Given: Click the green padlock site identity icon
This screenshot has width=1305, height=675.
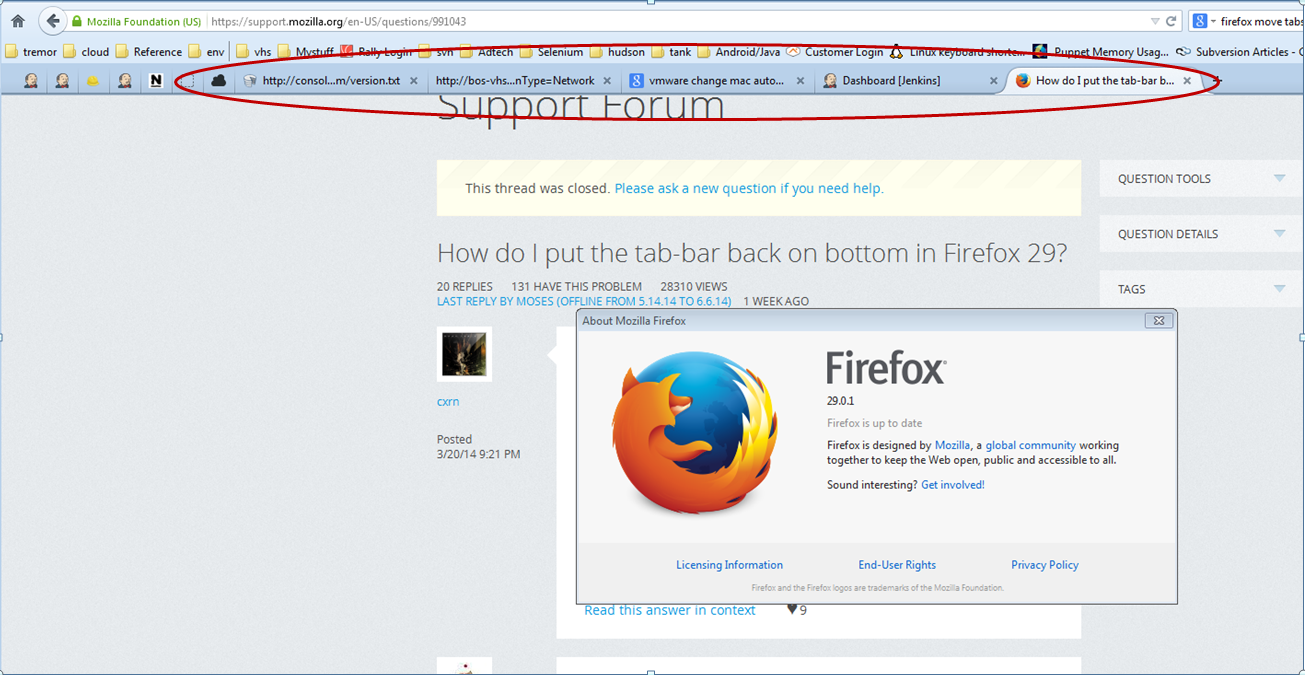Looking at the screenshot, I should pyautogui.click(x=77, y=21).
